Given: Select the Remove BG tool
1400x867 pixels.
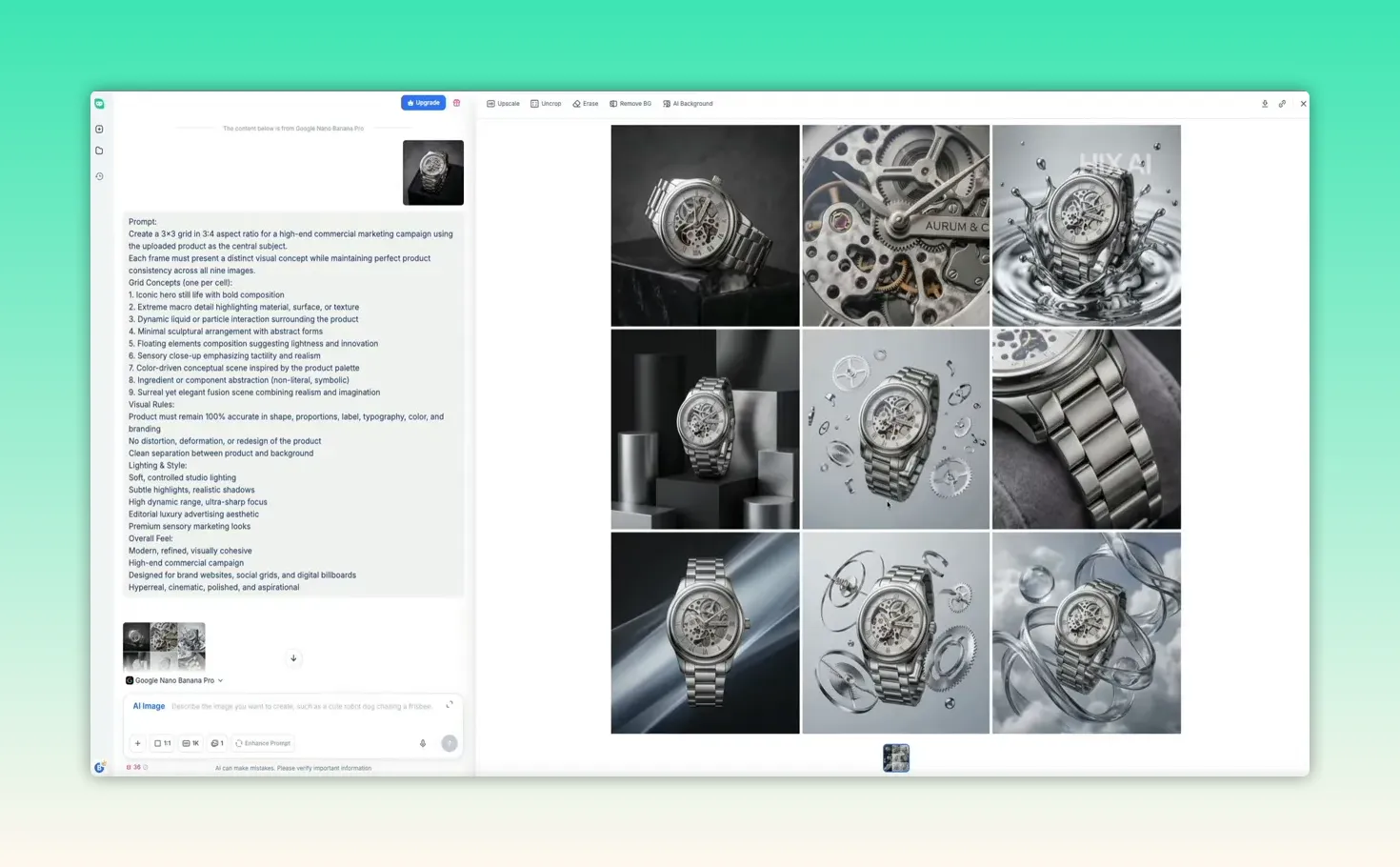Looking at the screenshot, I should pyautogui.click(x=630, y=104).
